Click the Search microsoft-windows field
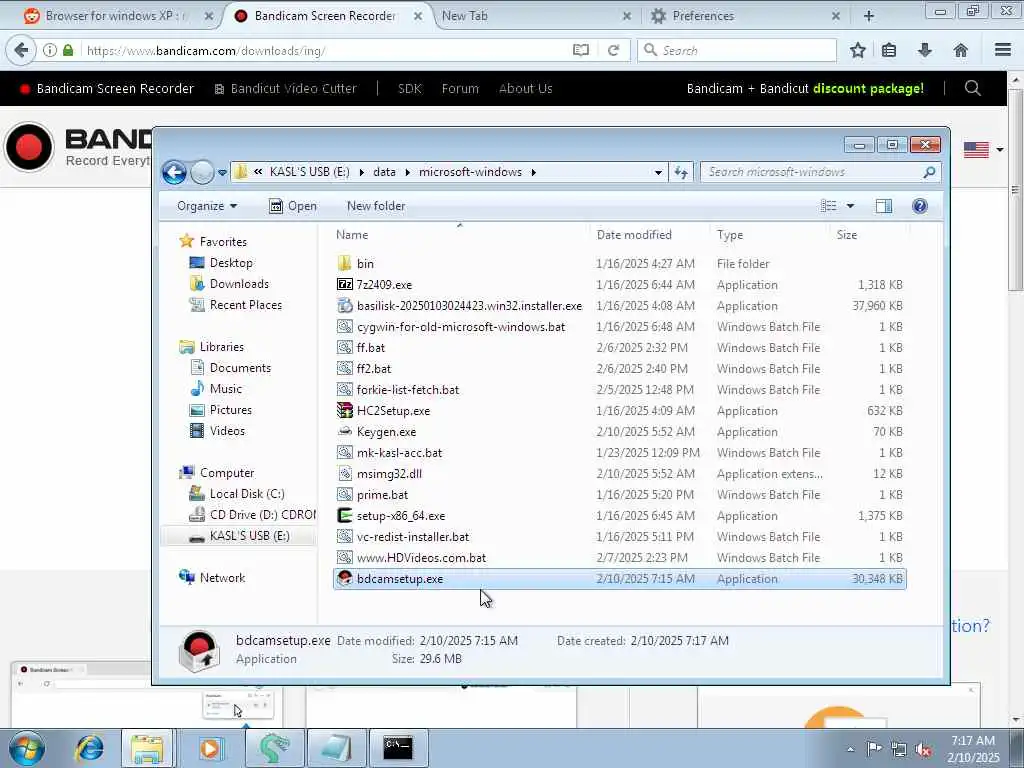Image resolution: width=1024 pixels, height=768 pixels. pos(821,172)
